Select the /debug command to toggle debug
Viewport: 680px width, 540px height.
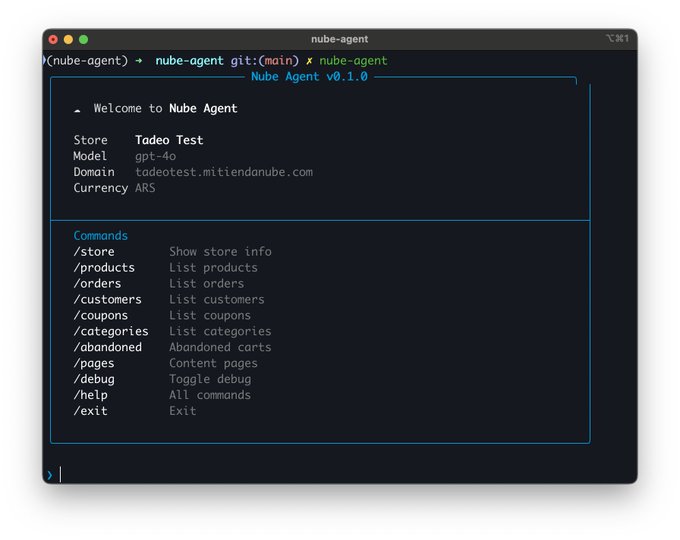point(94,379)
